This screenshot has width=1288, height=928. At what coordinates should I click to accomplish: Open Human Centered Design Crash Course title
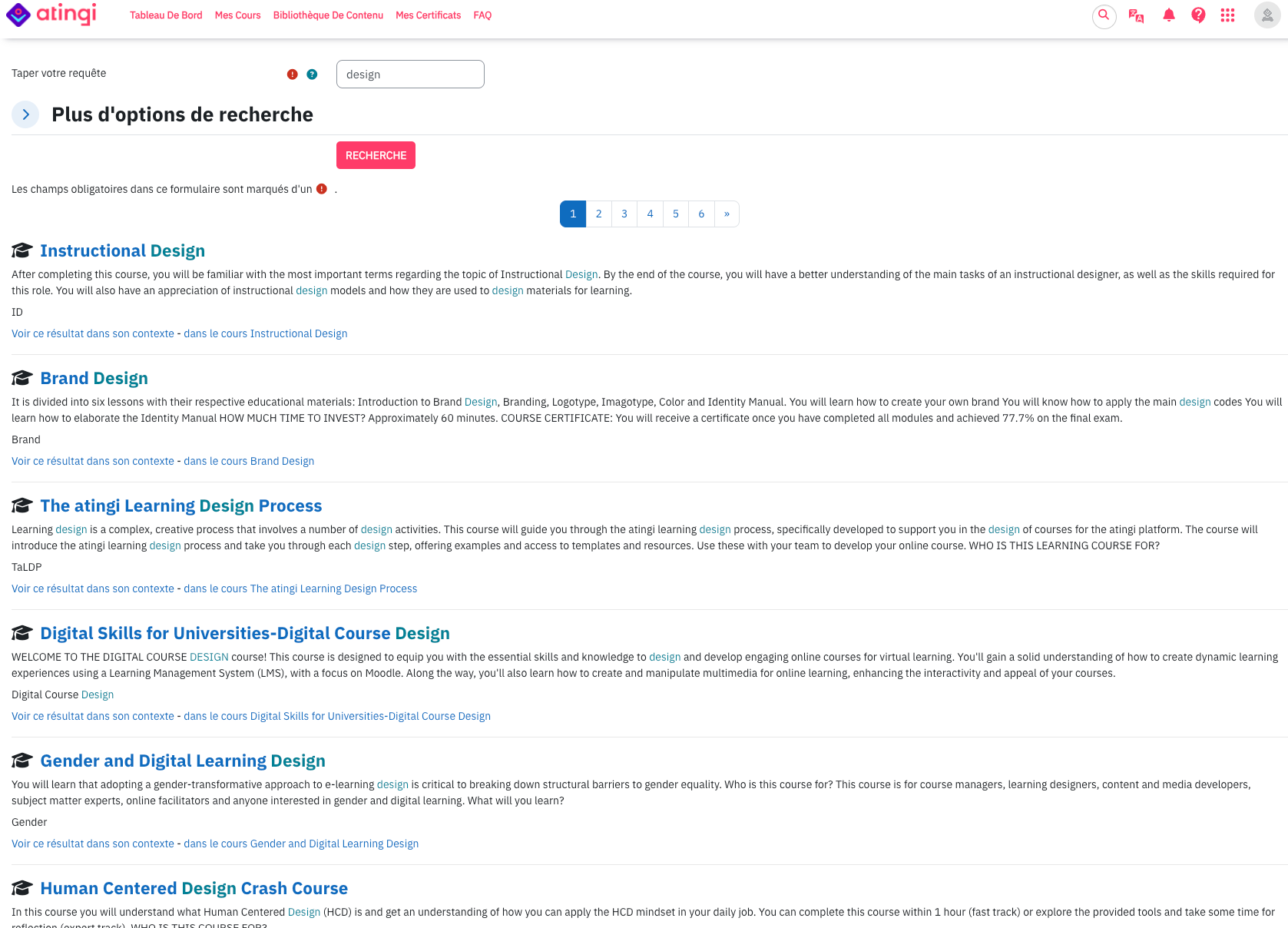194,888
